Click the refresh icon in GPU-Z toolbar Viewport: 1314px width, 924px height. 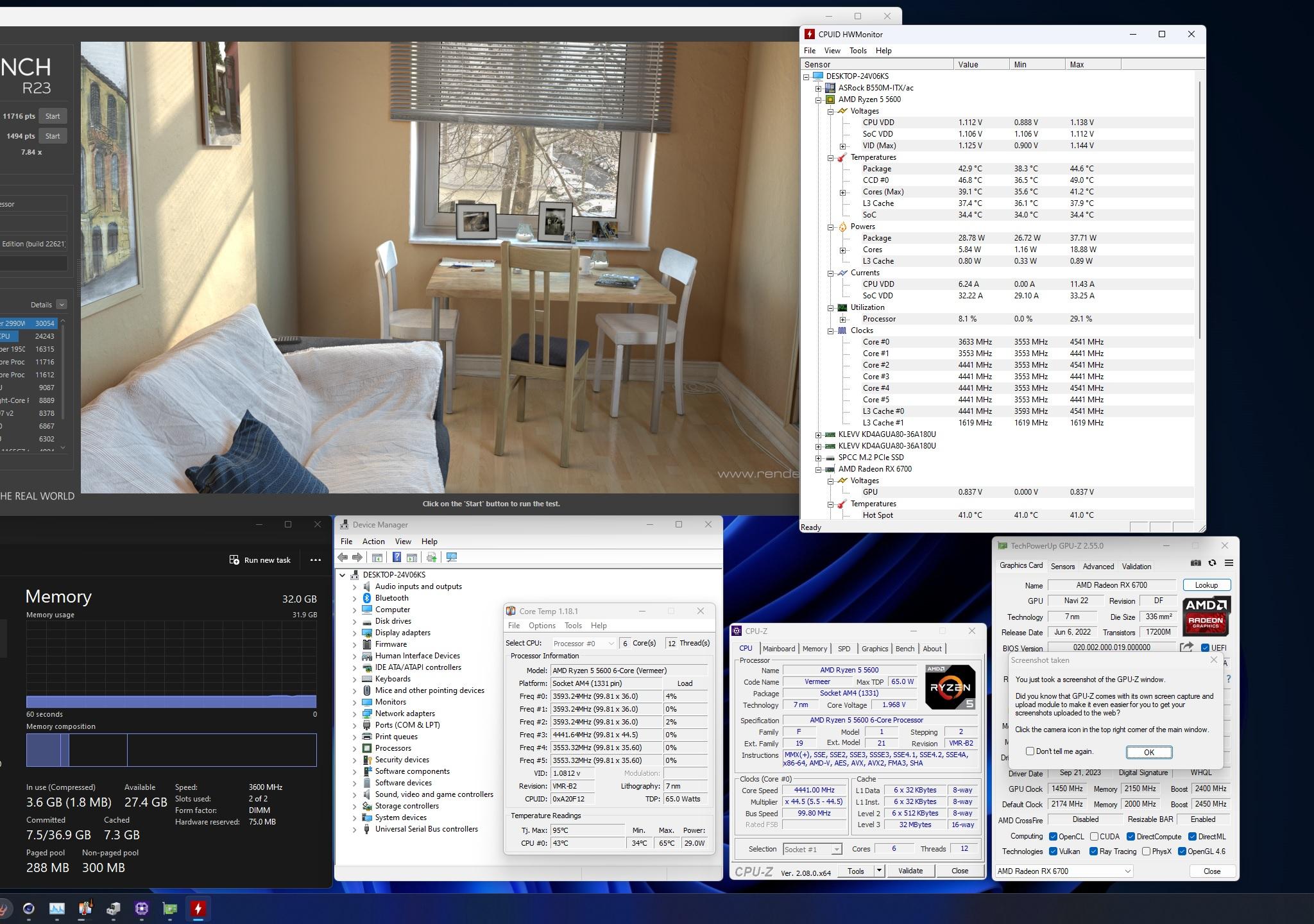point(1212,561)
